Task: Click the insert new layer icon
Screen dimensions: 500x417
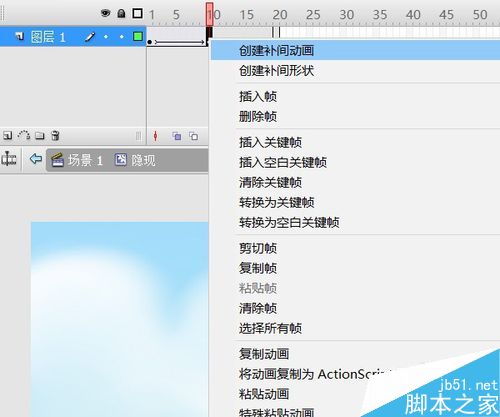Action: (8, 136)
